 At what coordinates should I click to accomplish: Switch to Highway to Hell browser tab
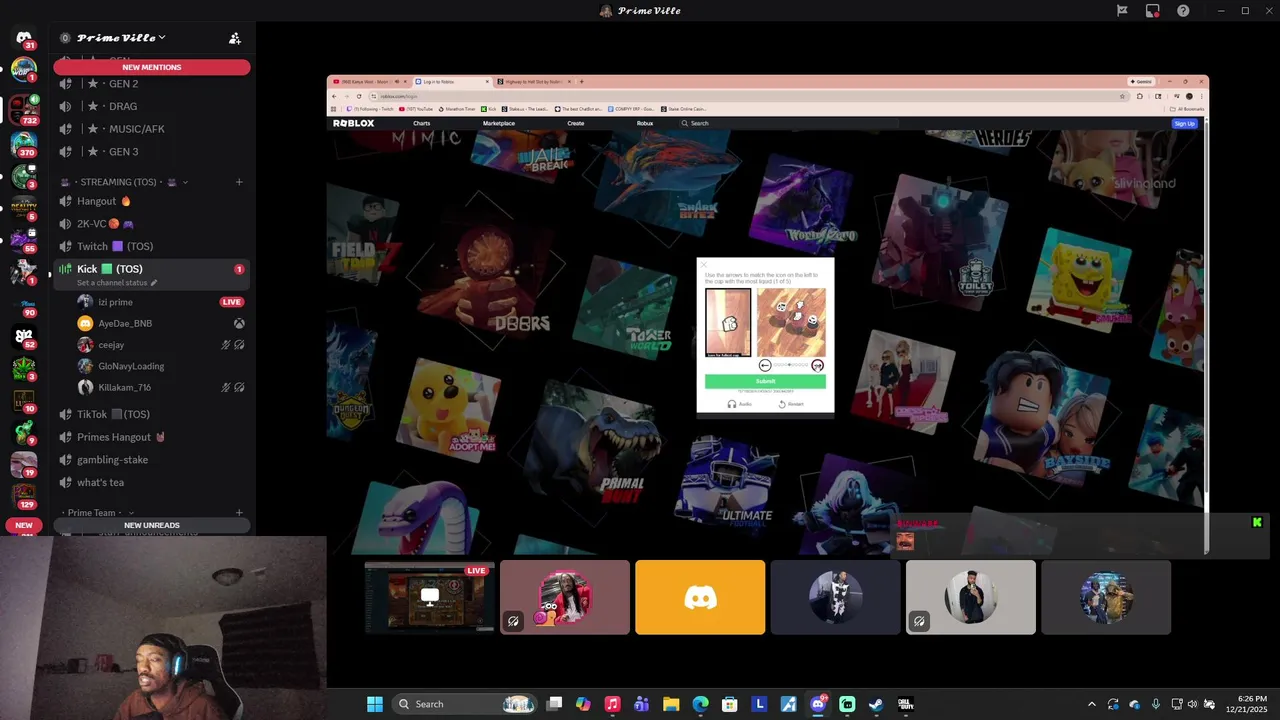click(535, 82)
